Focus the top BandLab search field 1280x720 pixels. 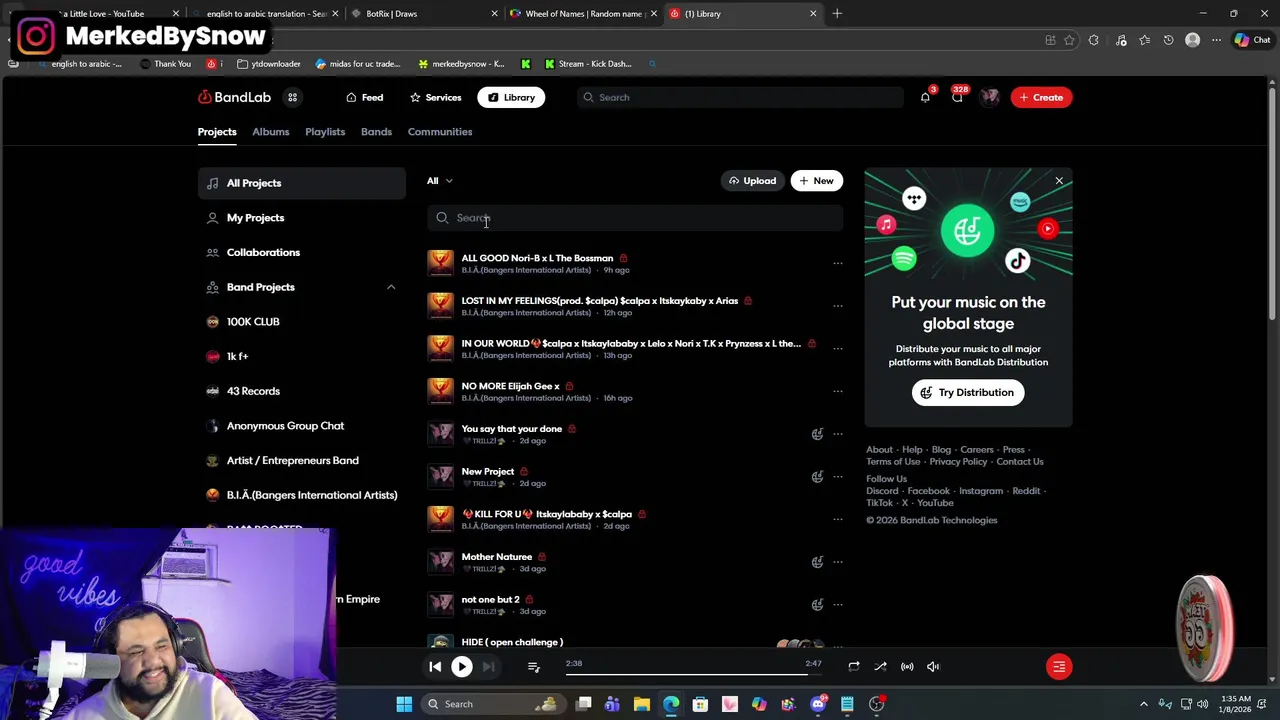pyautogui.click(x=741, y=97)
